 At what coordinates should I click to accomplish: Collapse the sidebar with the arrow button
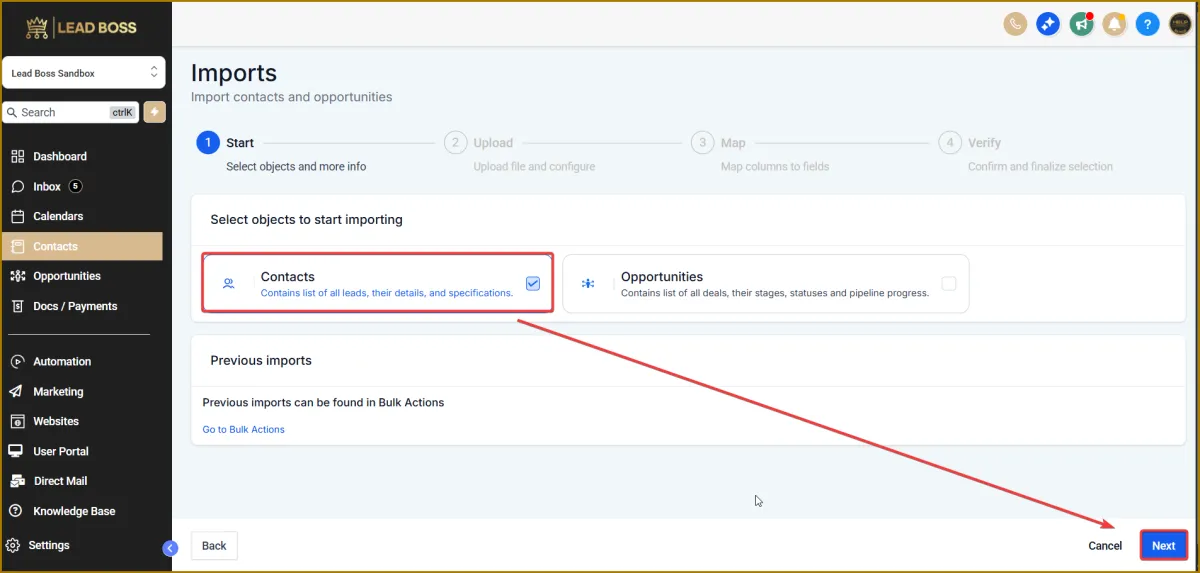click(170, 548)
